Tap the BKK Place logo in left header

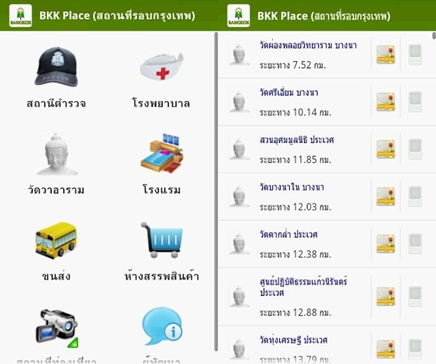(x=21, y=15)
